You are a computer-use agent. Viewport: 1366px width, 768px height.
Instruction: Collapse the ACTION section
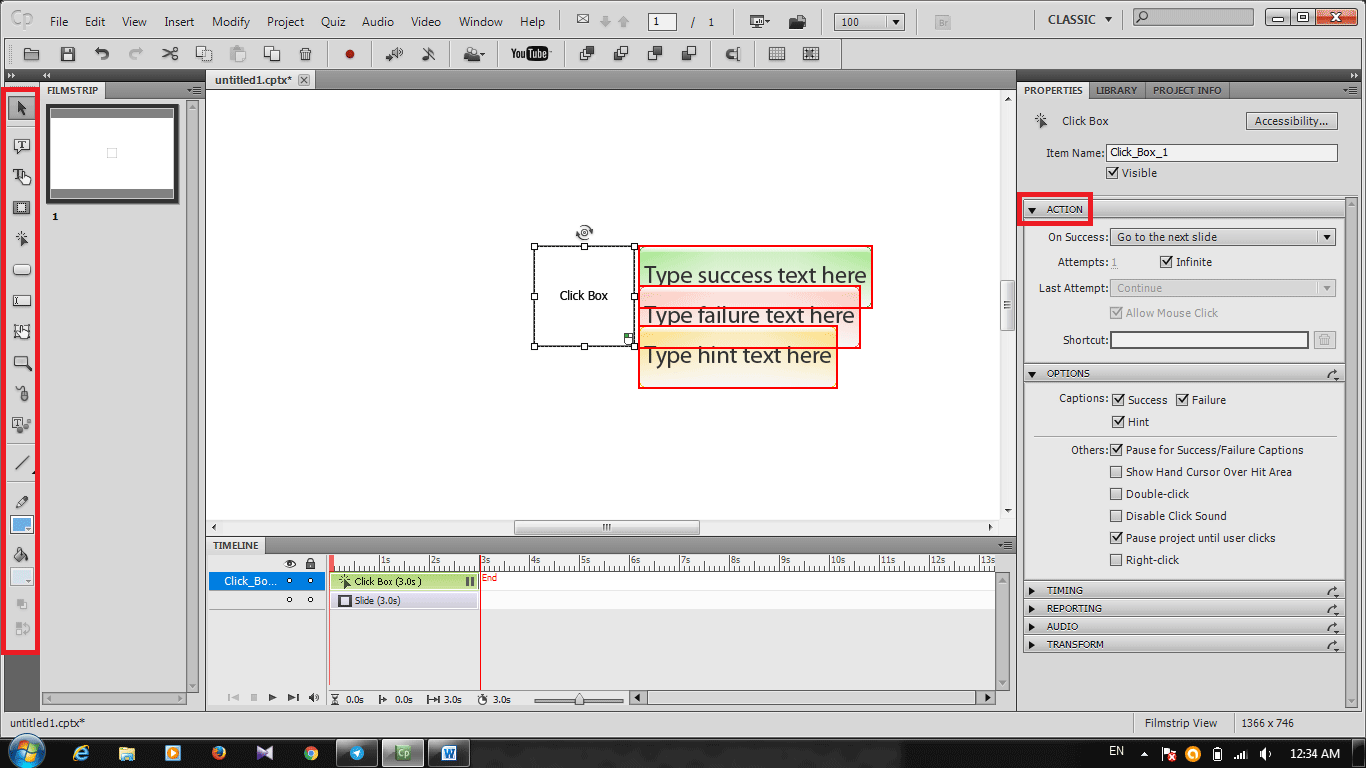click(1032, 210)
